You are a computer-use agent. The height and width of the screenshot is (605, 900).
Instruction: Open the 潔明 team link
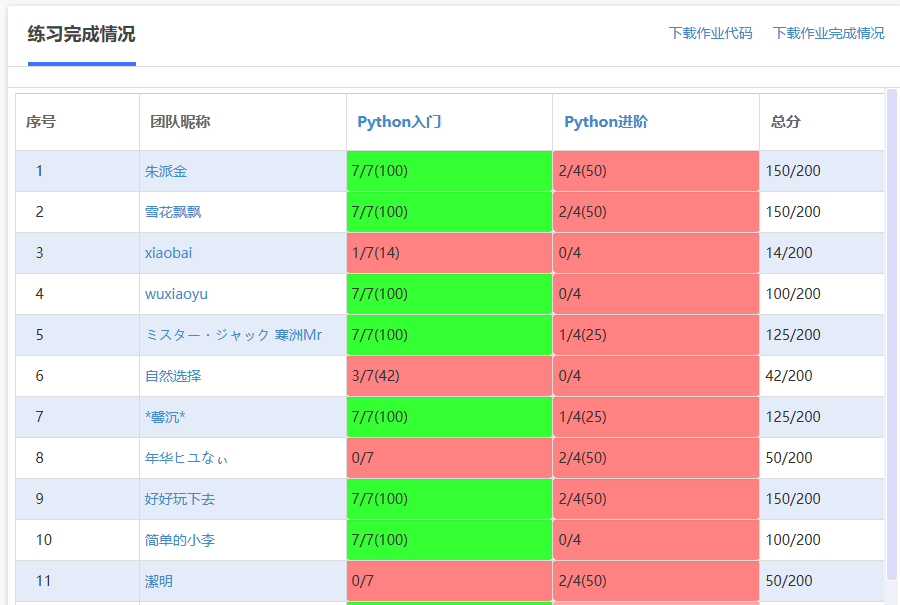pyautogui.click(x=158, y=581)
